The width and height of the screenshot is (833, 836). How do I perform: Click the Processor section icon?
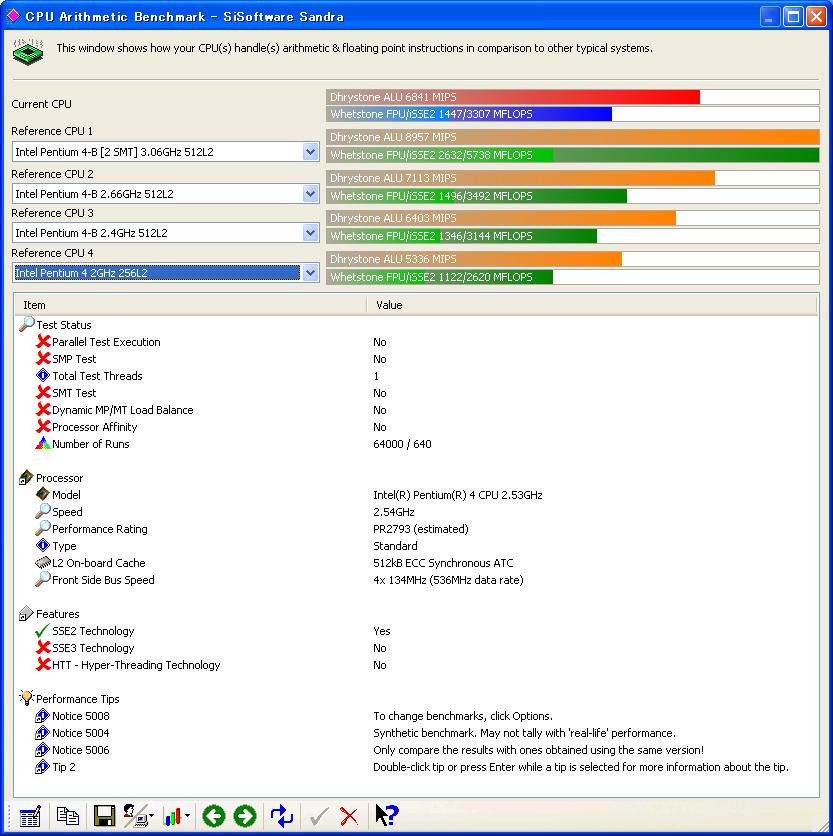pos(26,477)
